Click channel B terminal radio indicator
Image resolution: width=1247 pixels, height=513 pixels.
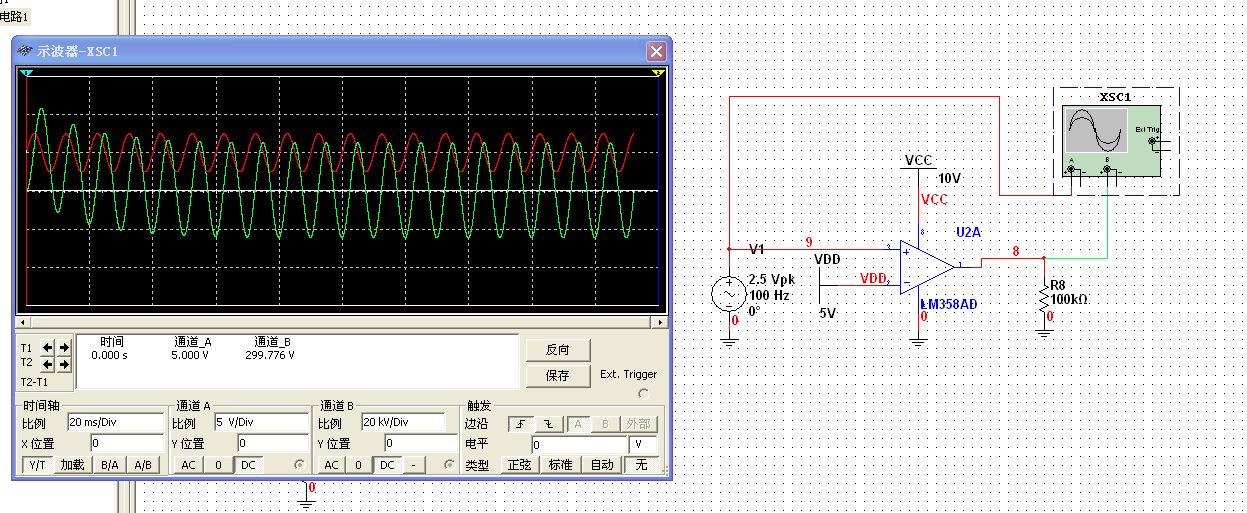[x=448, y=465]
